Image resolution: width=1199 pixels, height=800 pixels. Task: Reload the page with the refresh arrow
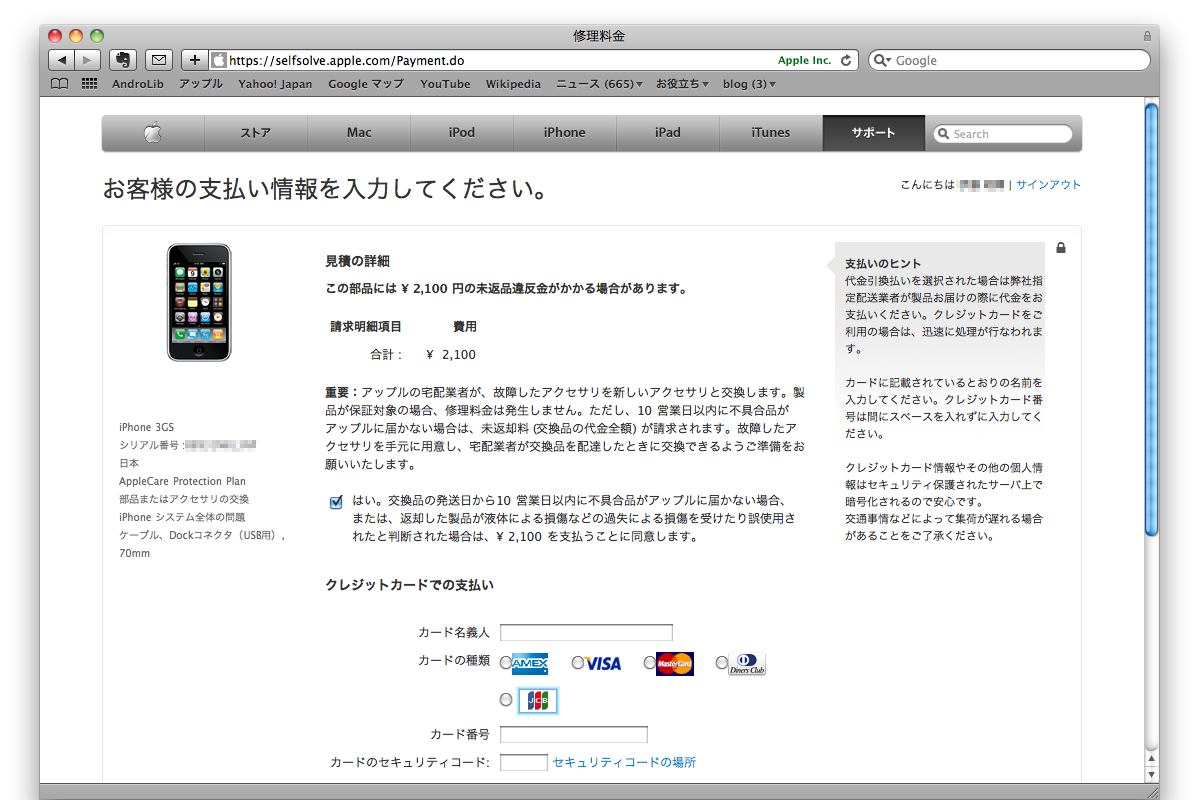click(846, 60)
